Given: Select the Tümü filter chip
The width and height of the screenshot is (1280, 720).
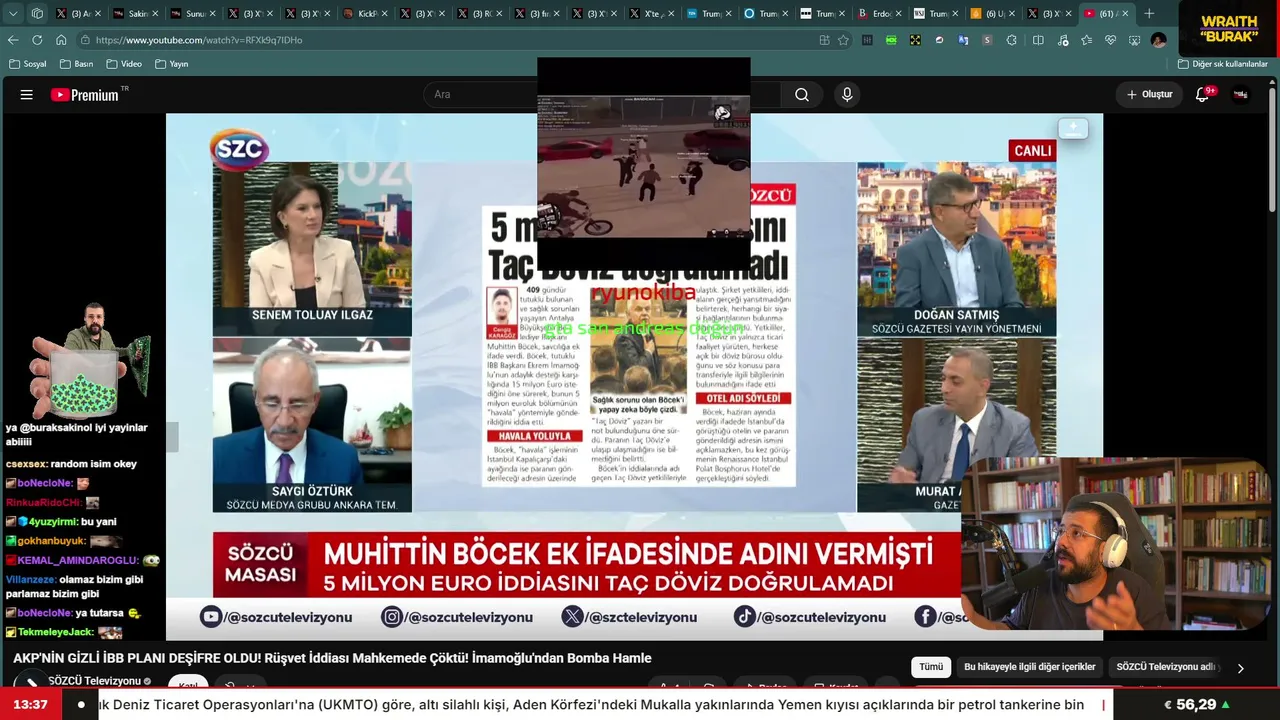Looking at the screenshot, I should 931,667.
